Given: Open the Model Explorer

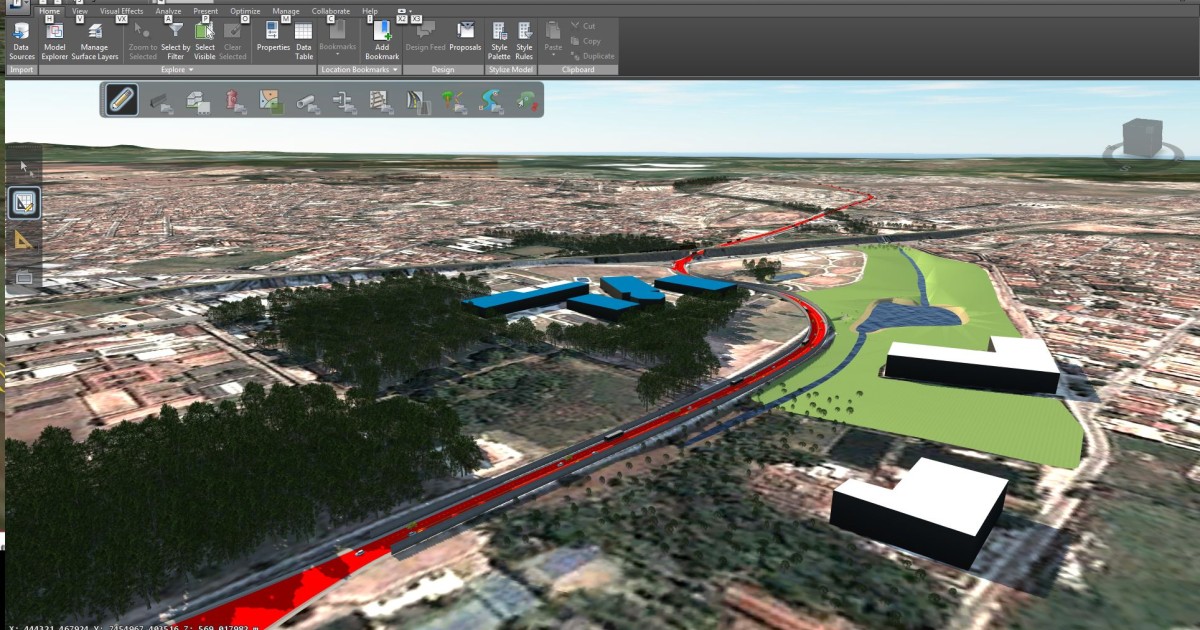Looking at the screenshot, I should click(54, 42).
